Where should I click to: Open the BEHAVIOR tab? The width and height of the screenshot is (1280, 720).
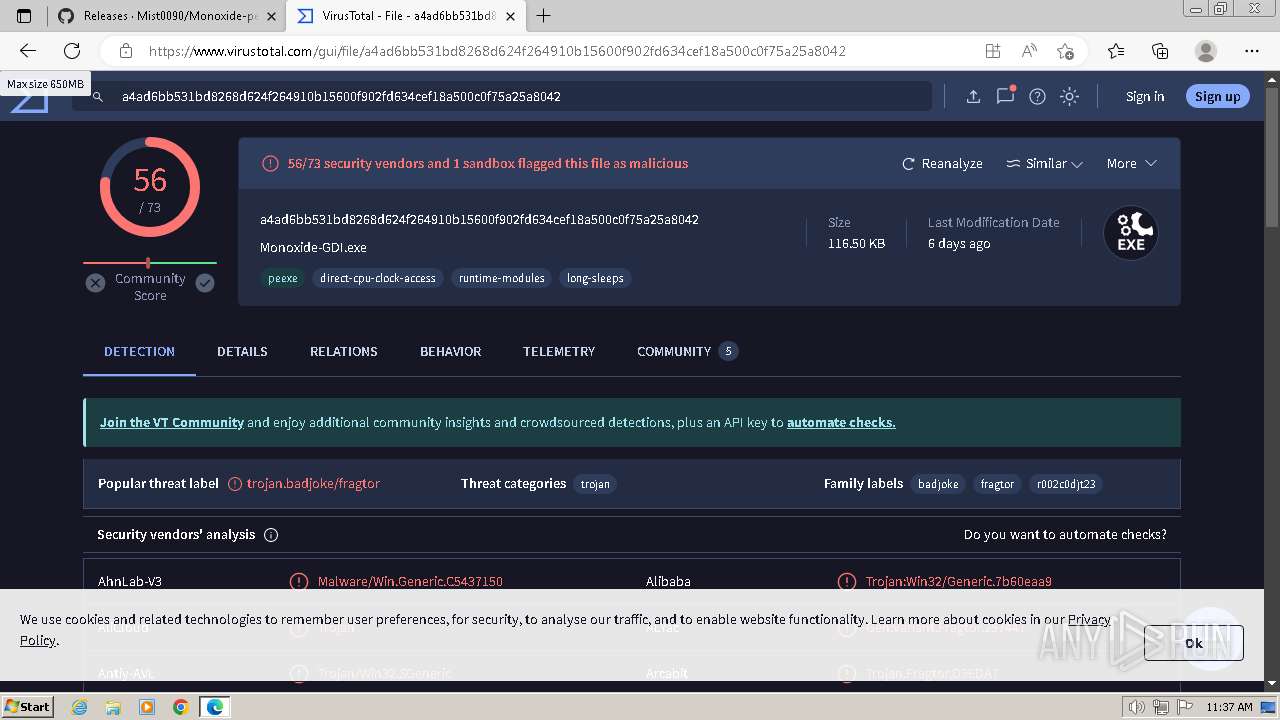pos(450,351)
